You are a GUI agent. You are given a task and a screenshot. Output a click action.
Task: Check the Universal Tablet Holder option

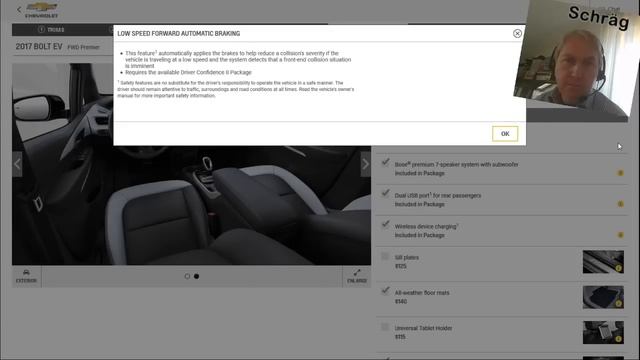[x=385, y=327]
